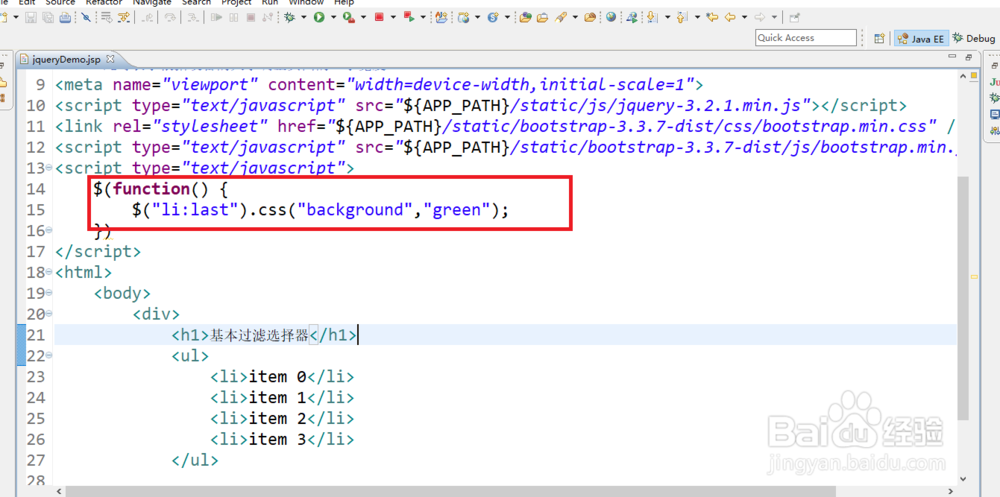This screenshot has height=497, width=1000.
Task: Click the Save toolbar icon
Action: 31,17
